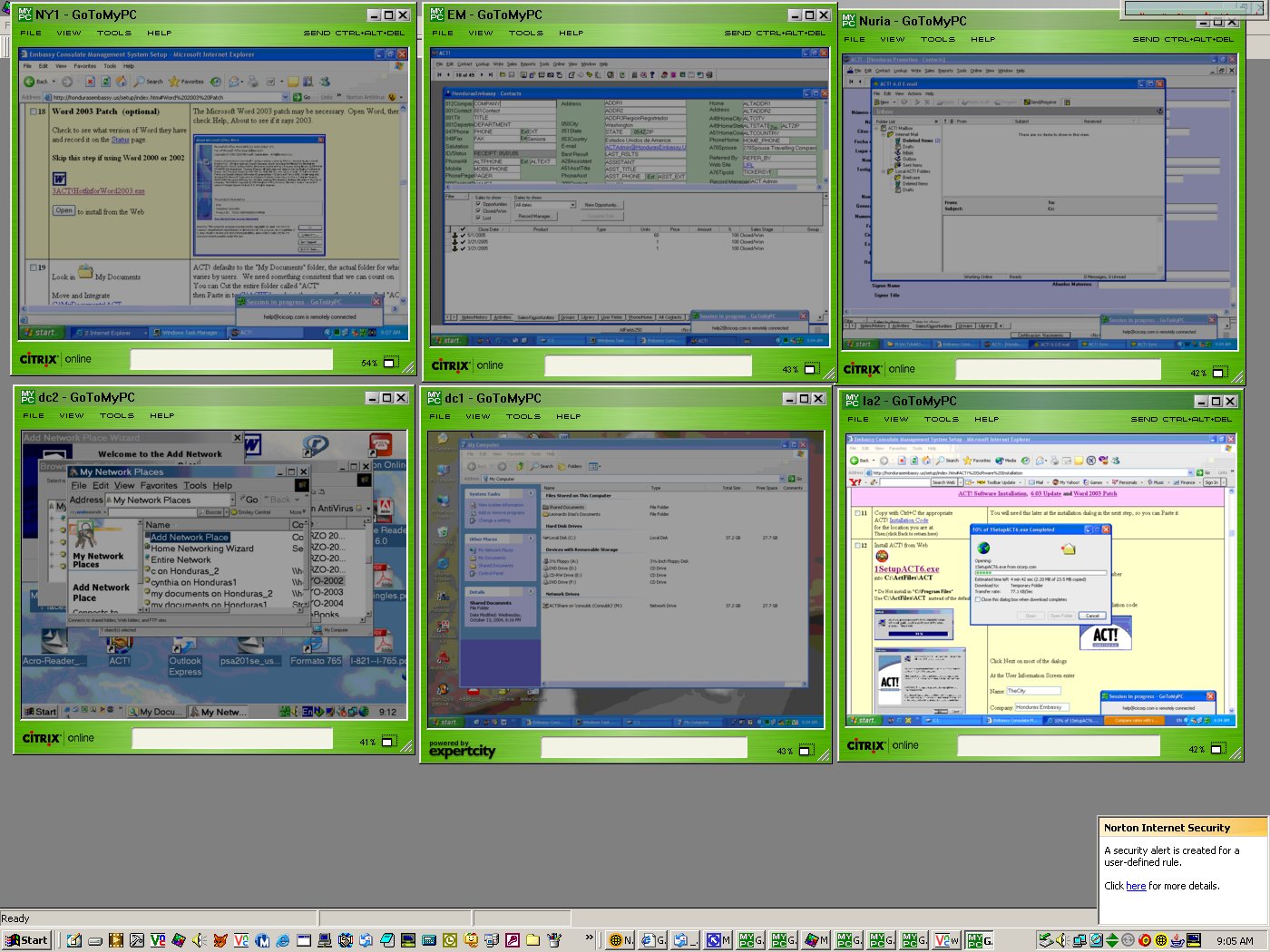The height and width of the screenshot is (952, 1270).
Task: Collapse Details panel in dc1 window
Action: click(x=532, y=592)
